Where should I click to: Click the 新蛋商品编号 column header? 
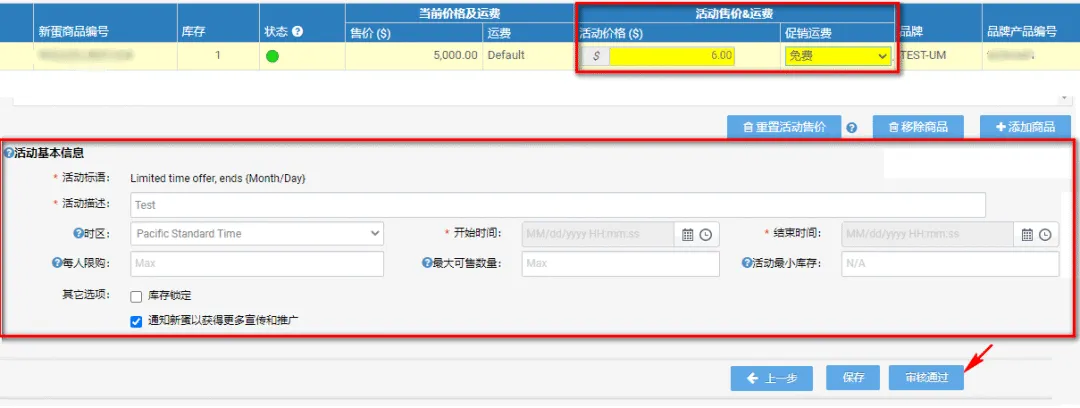pos(75,32)
